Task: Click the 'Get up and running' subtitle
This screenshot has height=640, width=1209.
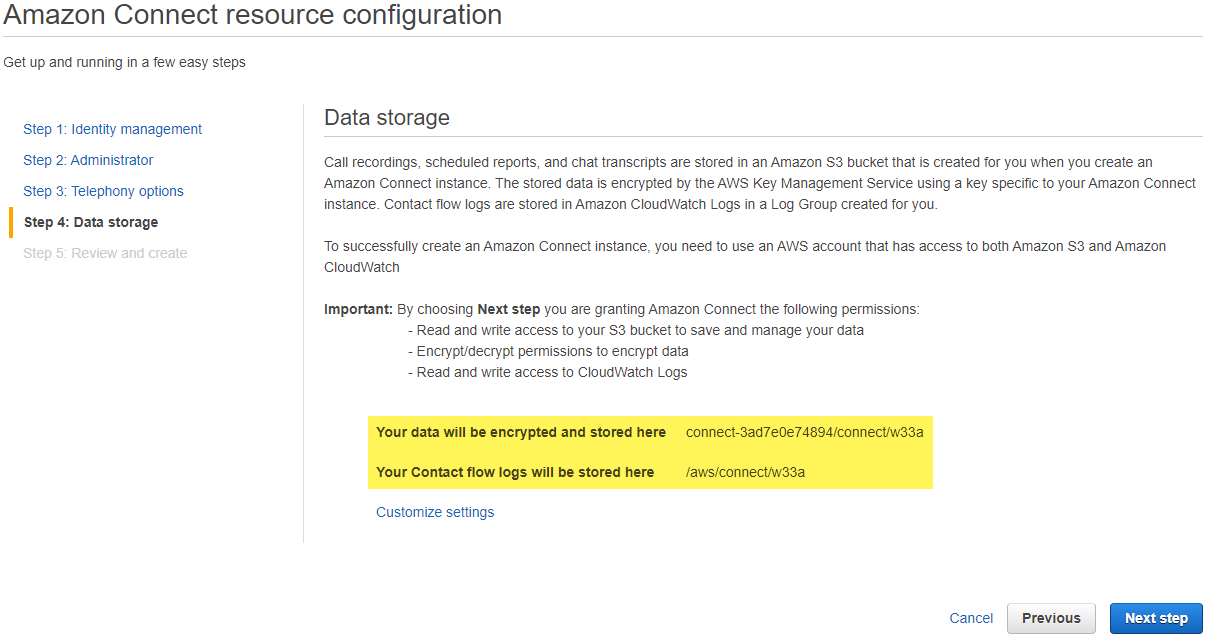Action: tap(124, 62)
